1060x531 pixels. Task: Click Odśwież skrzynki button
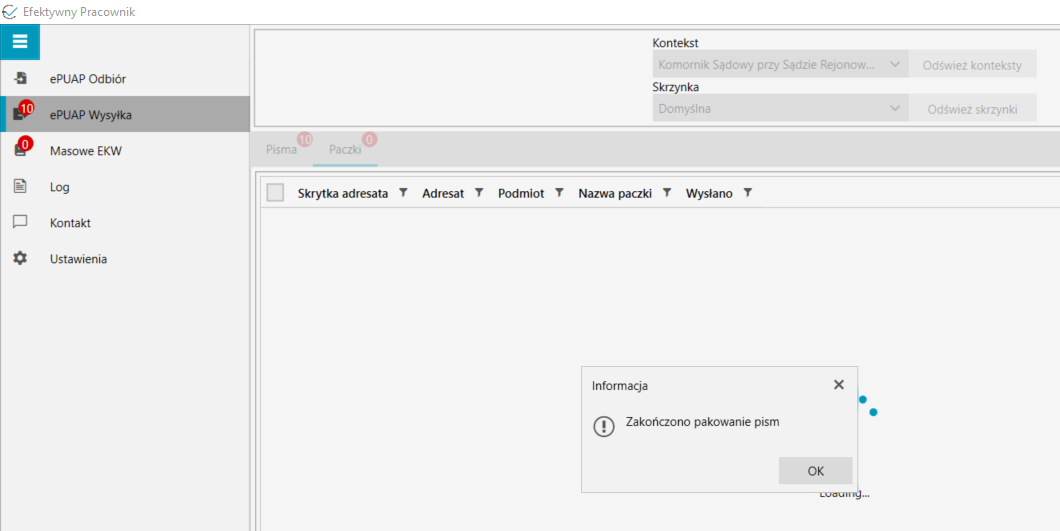pos(972,108)
